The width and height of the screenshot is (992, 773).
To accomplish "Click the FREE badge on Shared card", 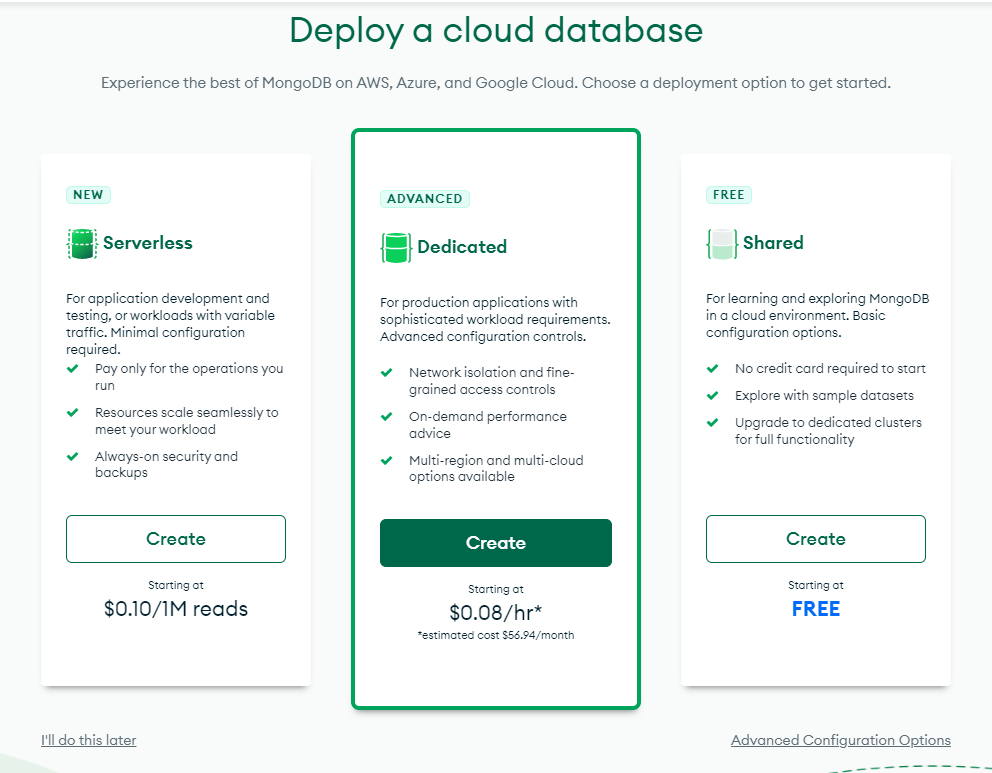I will click(729, 195).
